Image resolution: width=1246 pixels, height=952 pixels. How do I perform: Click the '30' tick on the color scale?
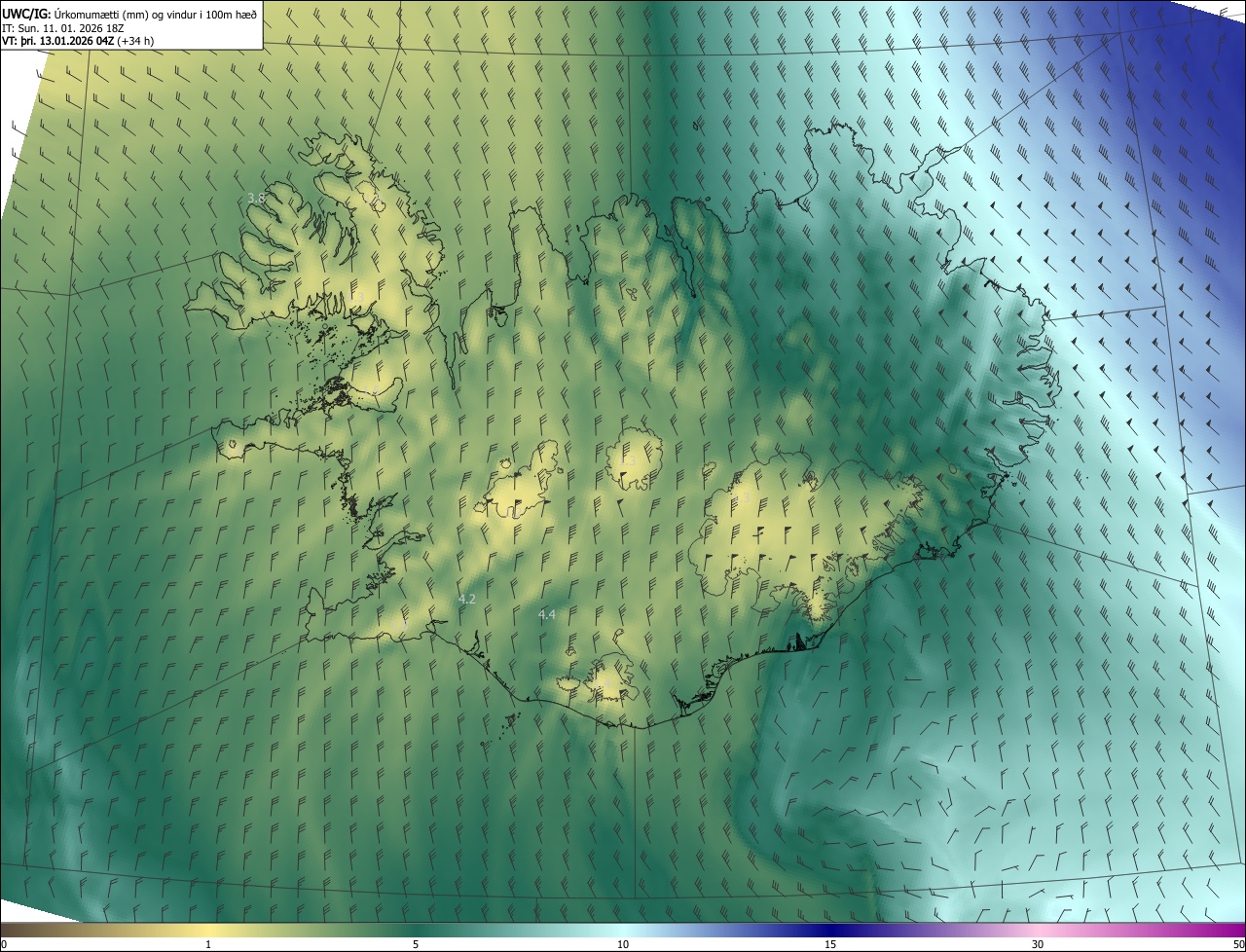(1038, 944)
